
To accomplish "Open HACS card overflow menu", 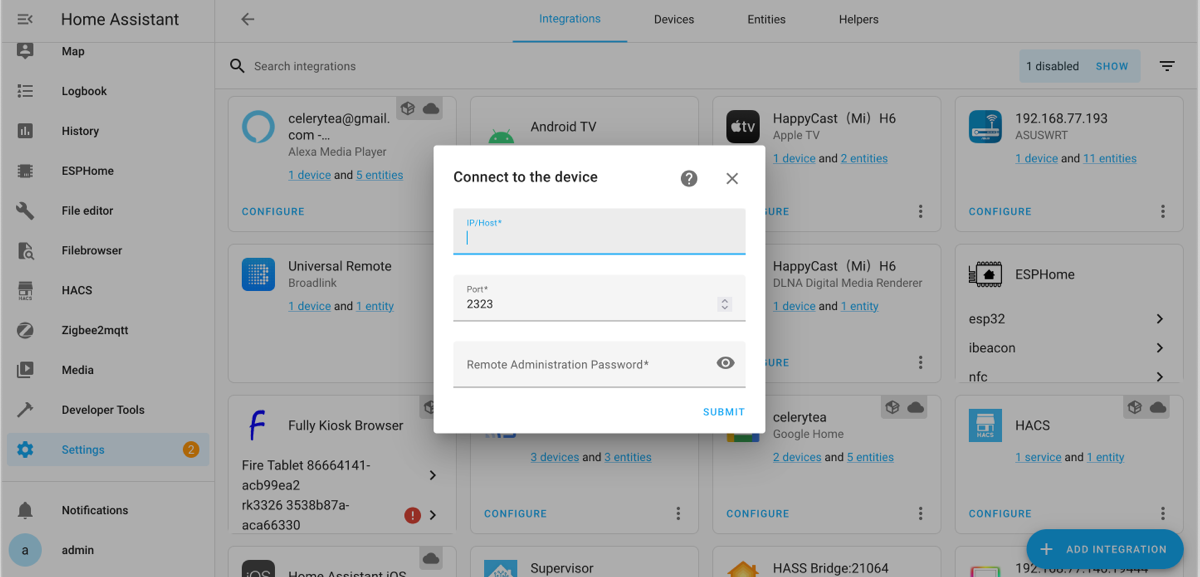I will click(x=1163, y=513).
